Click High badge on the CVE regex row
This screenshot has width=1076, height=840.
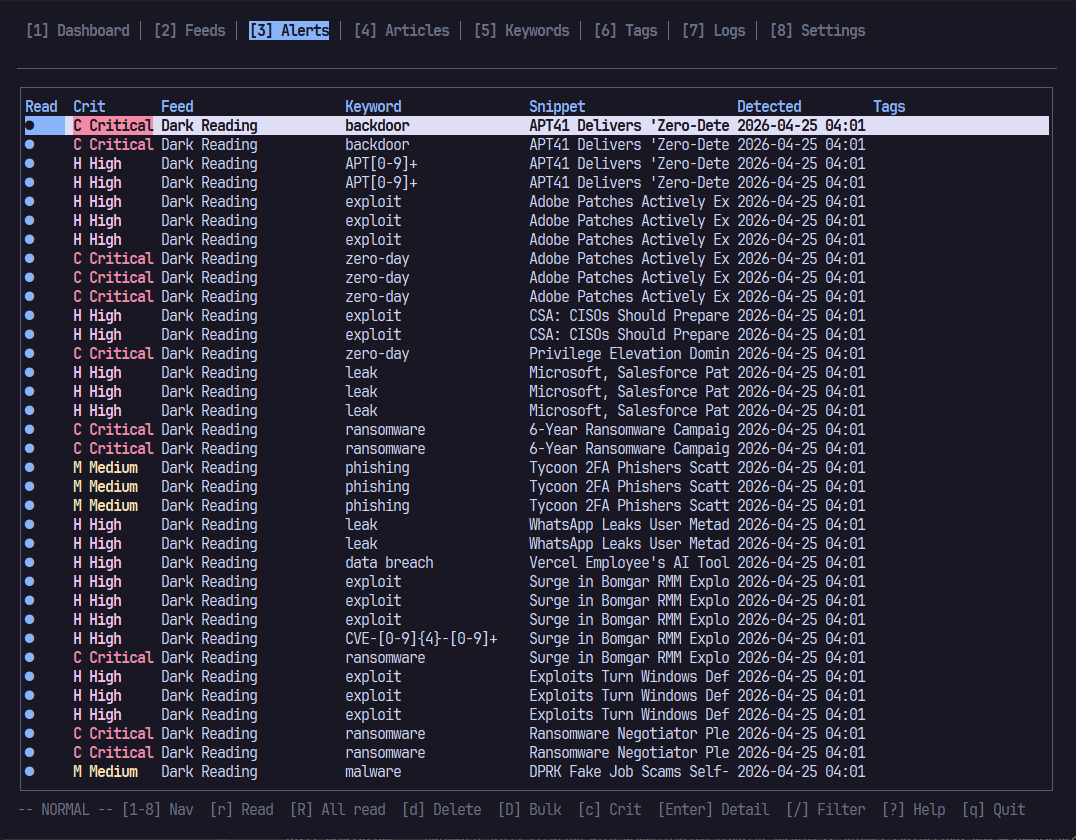(97, 638)
